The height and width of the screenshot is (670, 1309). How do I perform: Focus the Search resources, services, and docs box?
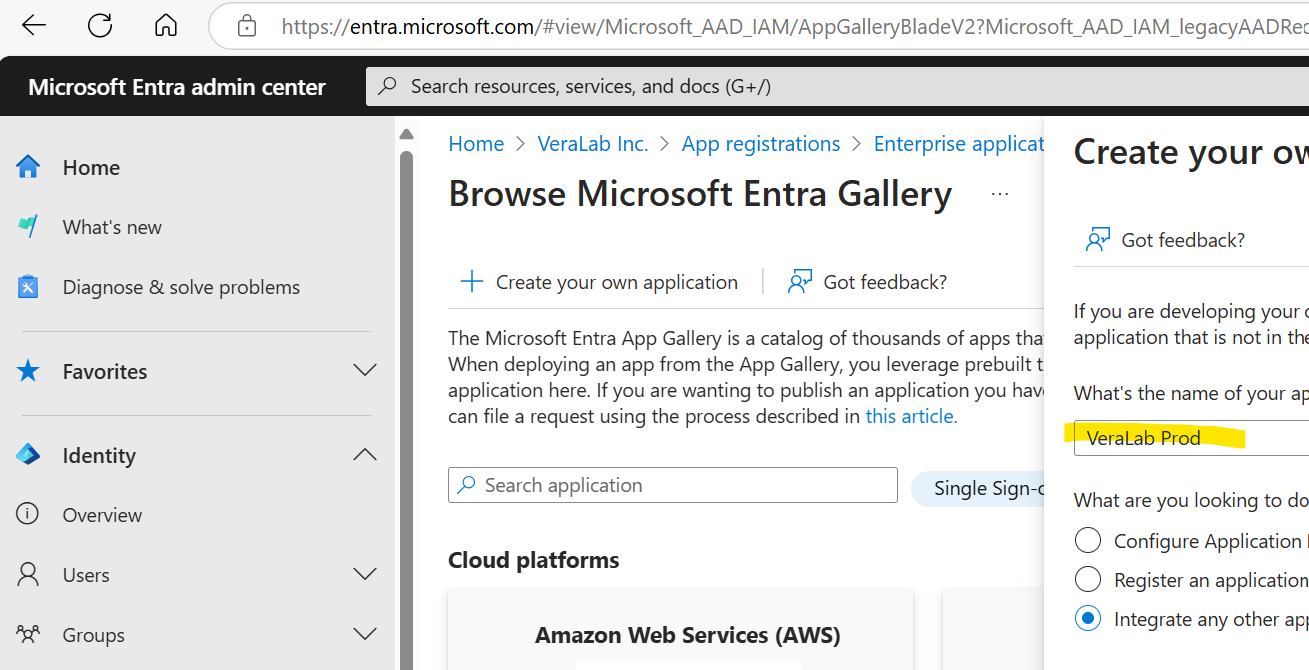coord(837,86)
